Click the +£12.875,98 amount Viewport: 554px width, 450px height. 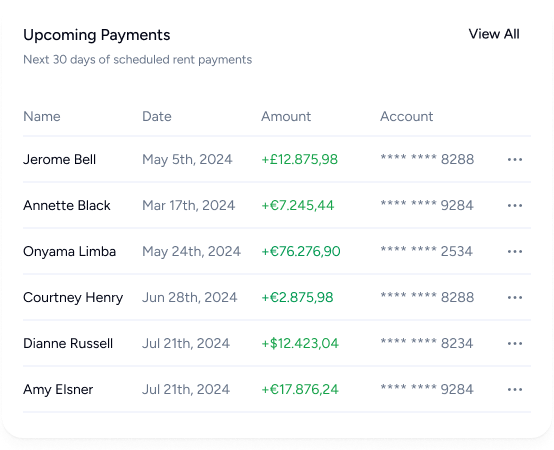[299, 159]
